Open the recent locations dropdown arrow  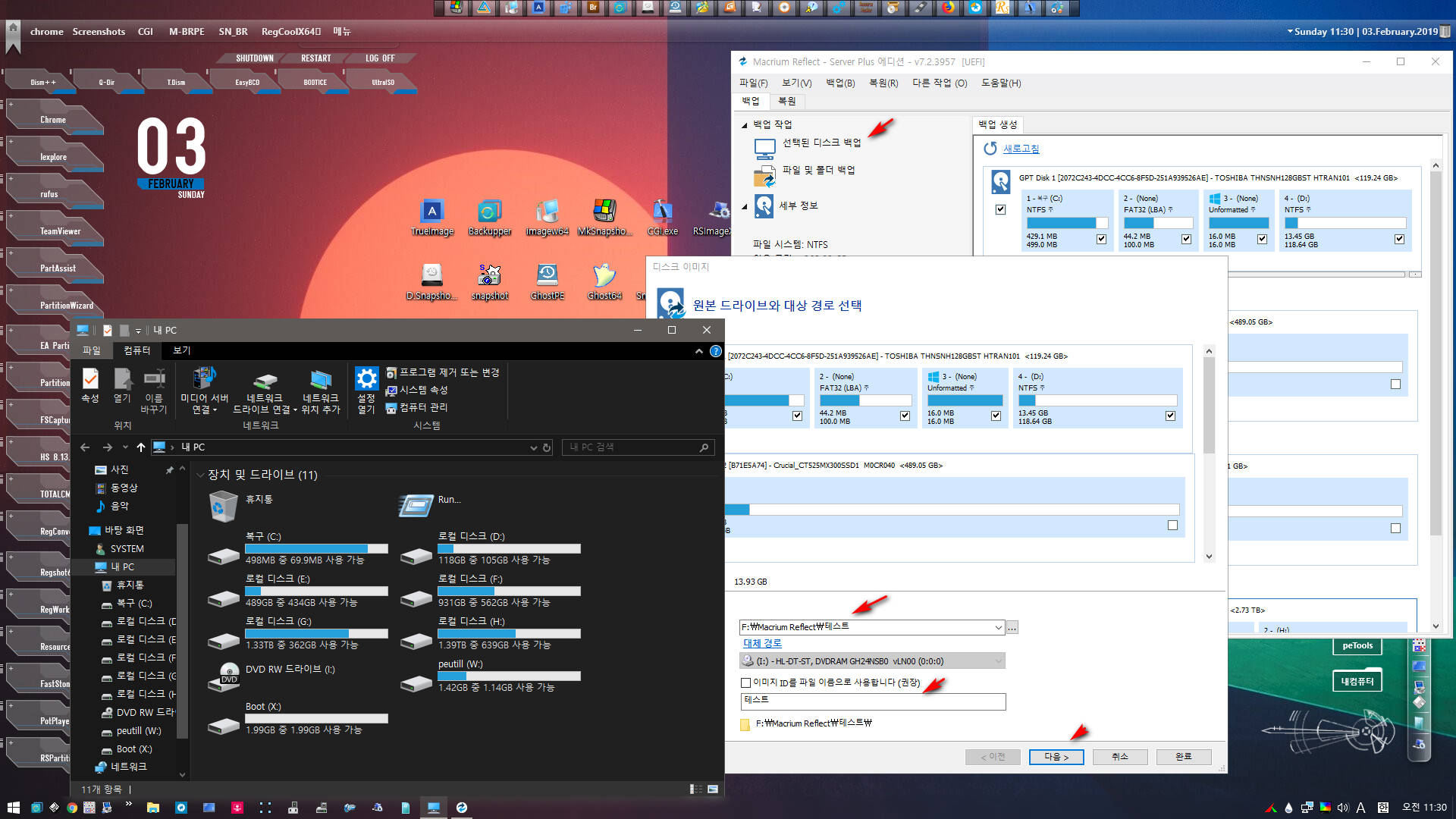click(125, 447)
